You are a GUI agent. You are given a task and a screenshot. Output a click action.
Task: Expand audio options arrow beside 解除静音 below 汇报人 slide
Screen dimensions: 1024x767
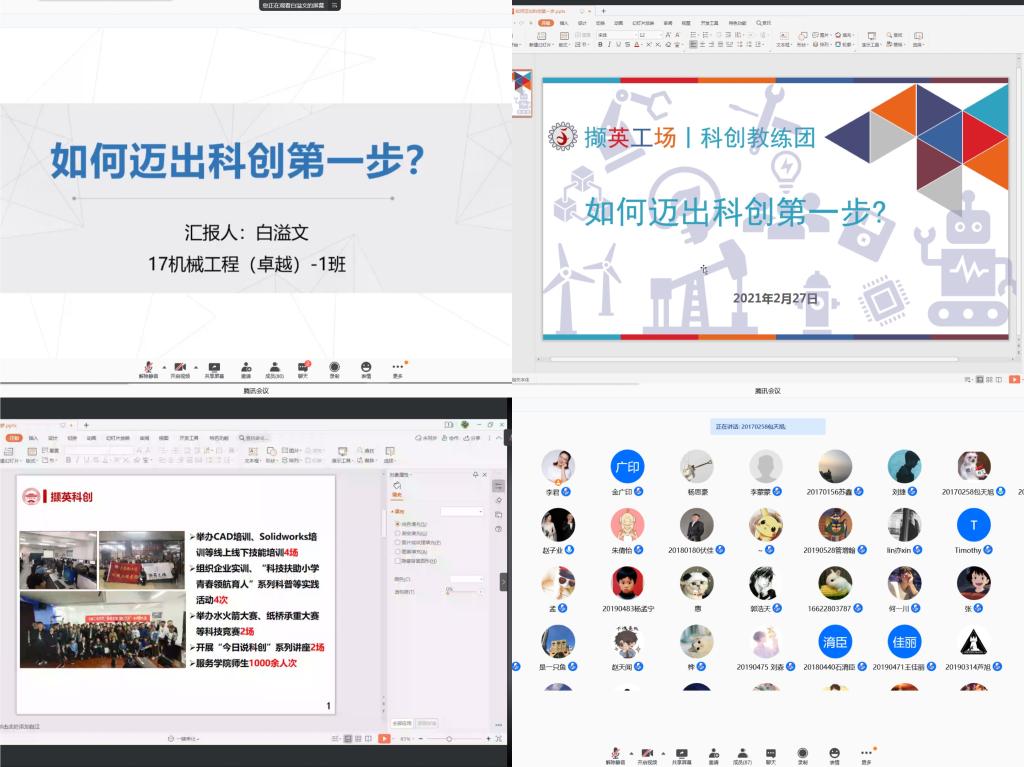coord(164,367)
